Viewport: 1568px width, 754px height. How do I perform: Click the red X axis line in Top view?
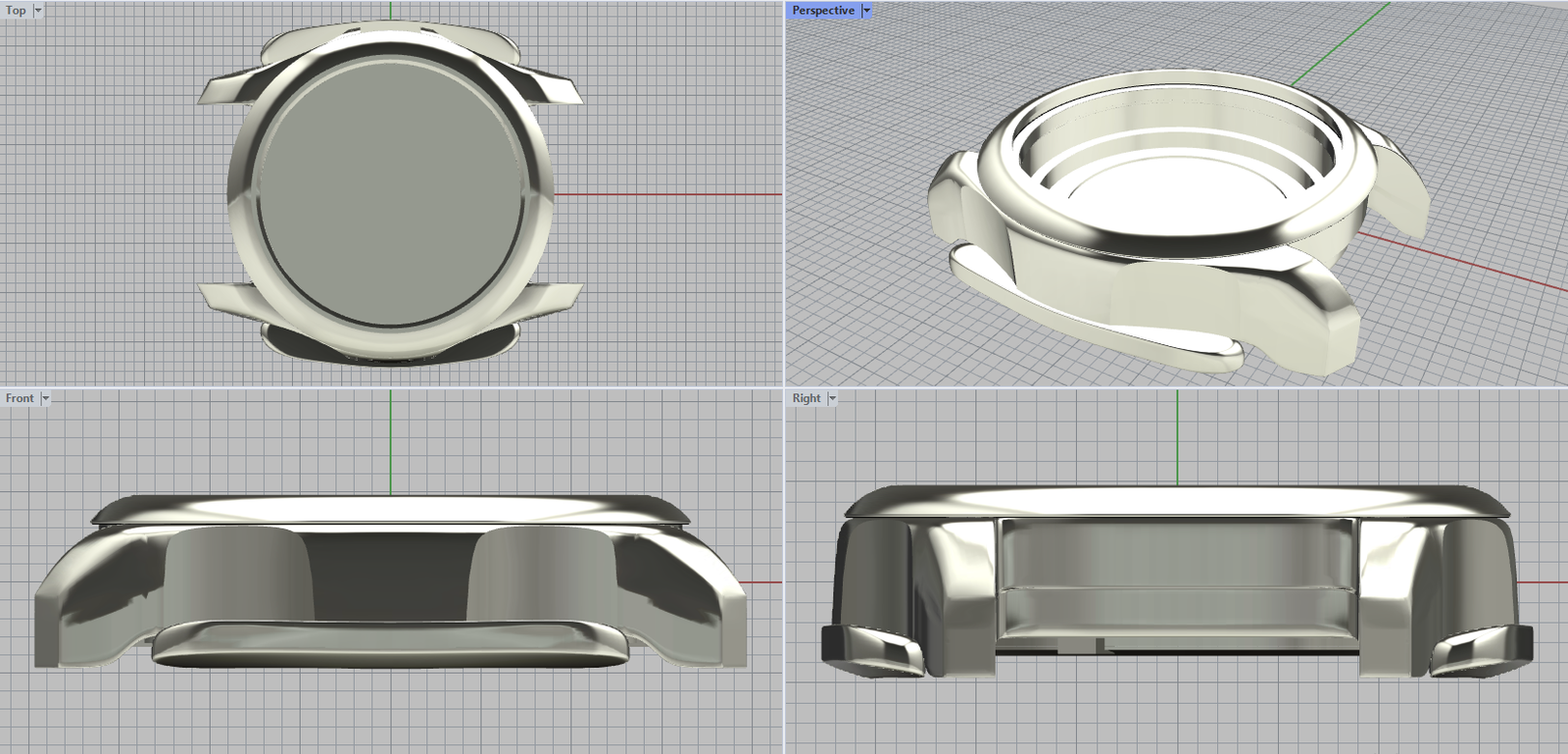pyautogui.click(x=666, y=194)
